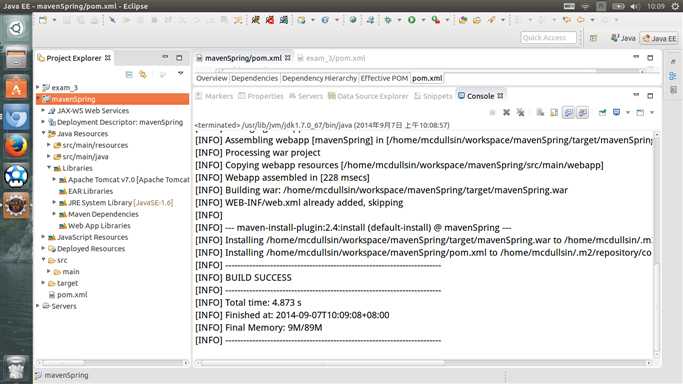The width and height of the screenshot is (683, 384).
Task: Toggle Show Console When Standard Error Changes
Action: pyautogui.click(x=583, y=113)
